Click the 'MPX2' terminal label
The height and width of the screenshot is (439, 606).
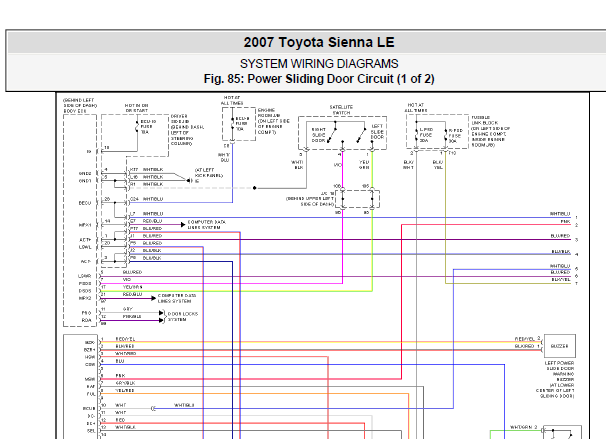click(x=85, y=298)
